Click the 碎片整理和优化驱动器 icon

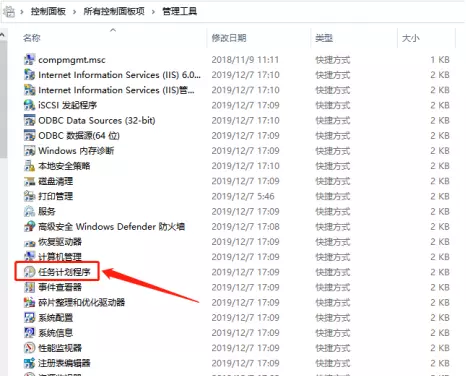pyautogui.click(x=29, y=302)
